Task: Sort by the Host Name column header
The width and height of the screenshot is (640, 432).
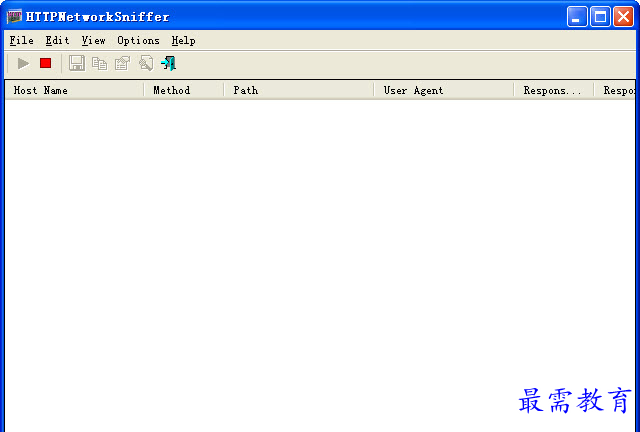Action: click(x=74, y=90)
